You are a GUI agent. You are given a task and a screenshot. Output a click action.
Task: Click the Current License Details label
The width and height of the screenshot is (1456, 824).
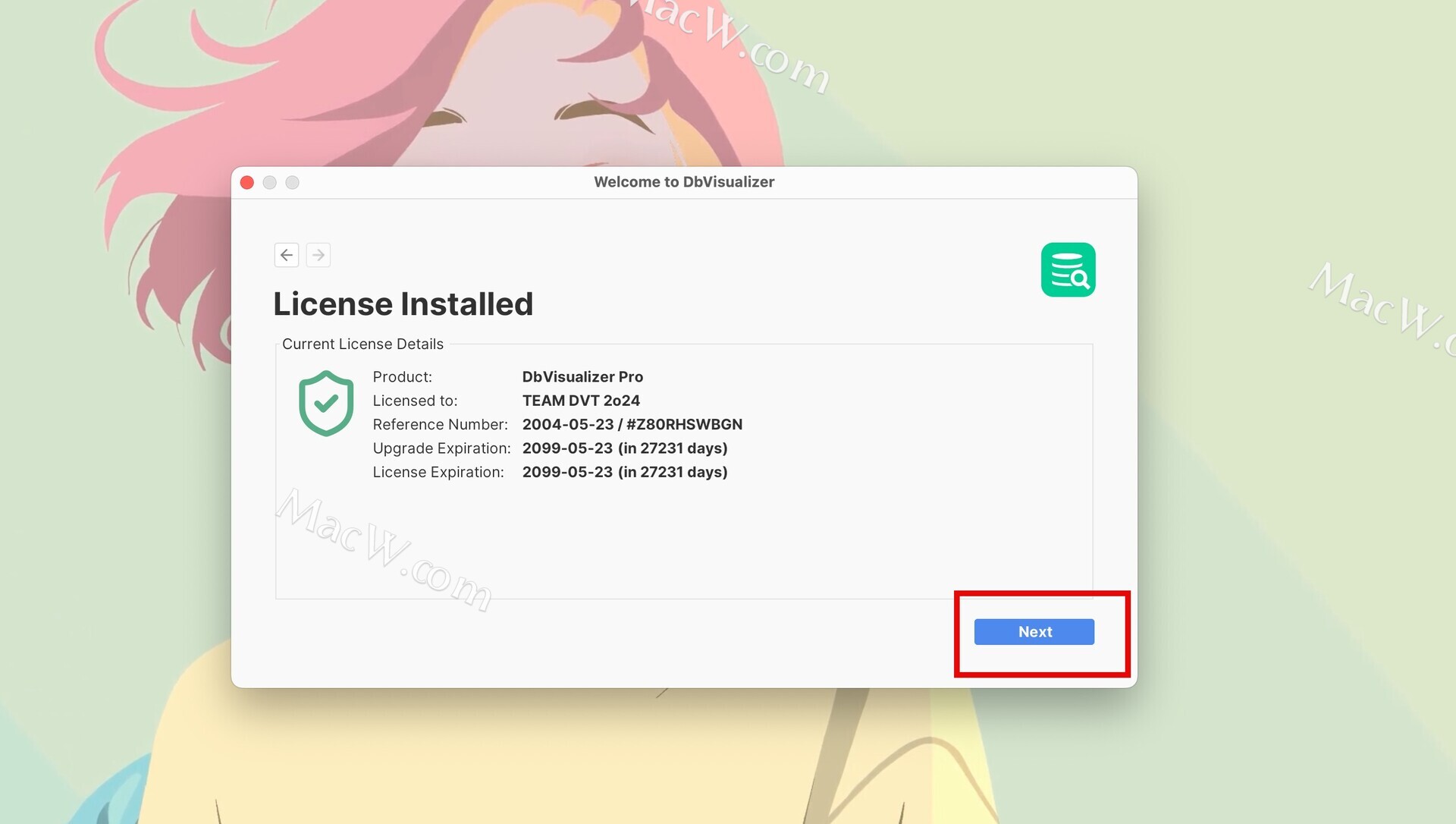pyautogui.click(x=363, y=344)
